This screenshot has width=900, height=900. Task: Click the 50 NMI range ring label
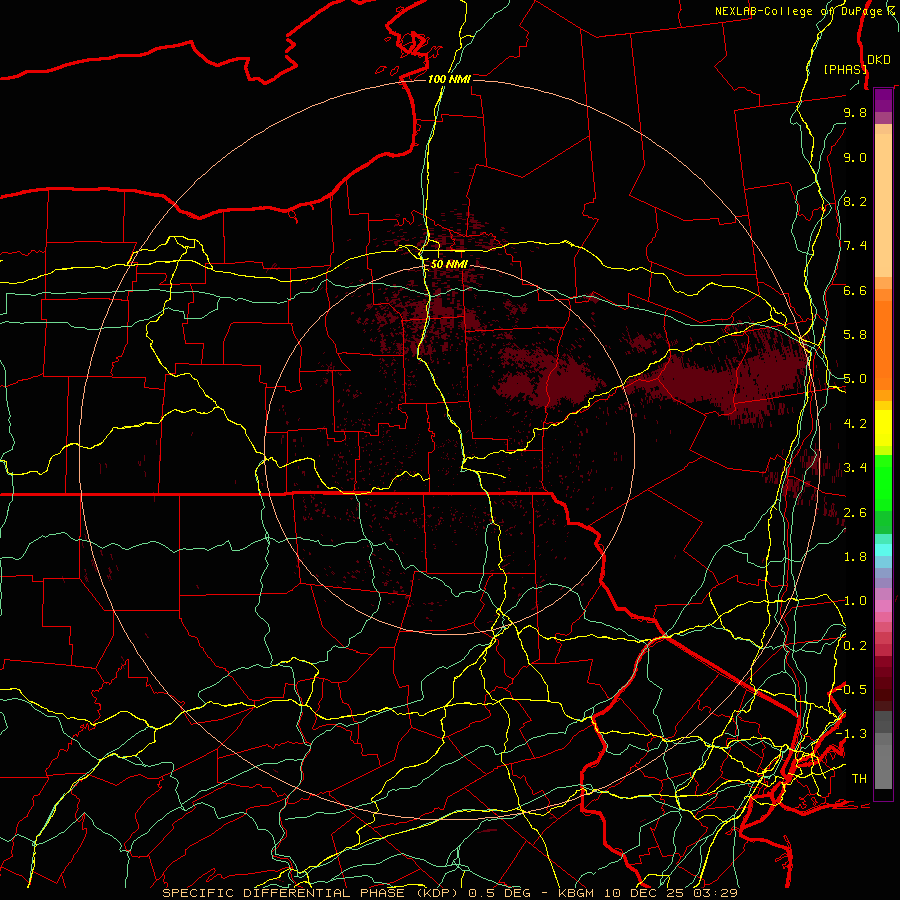449,264
